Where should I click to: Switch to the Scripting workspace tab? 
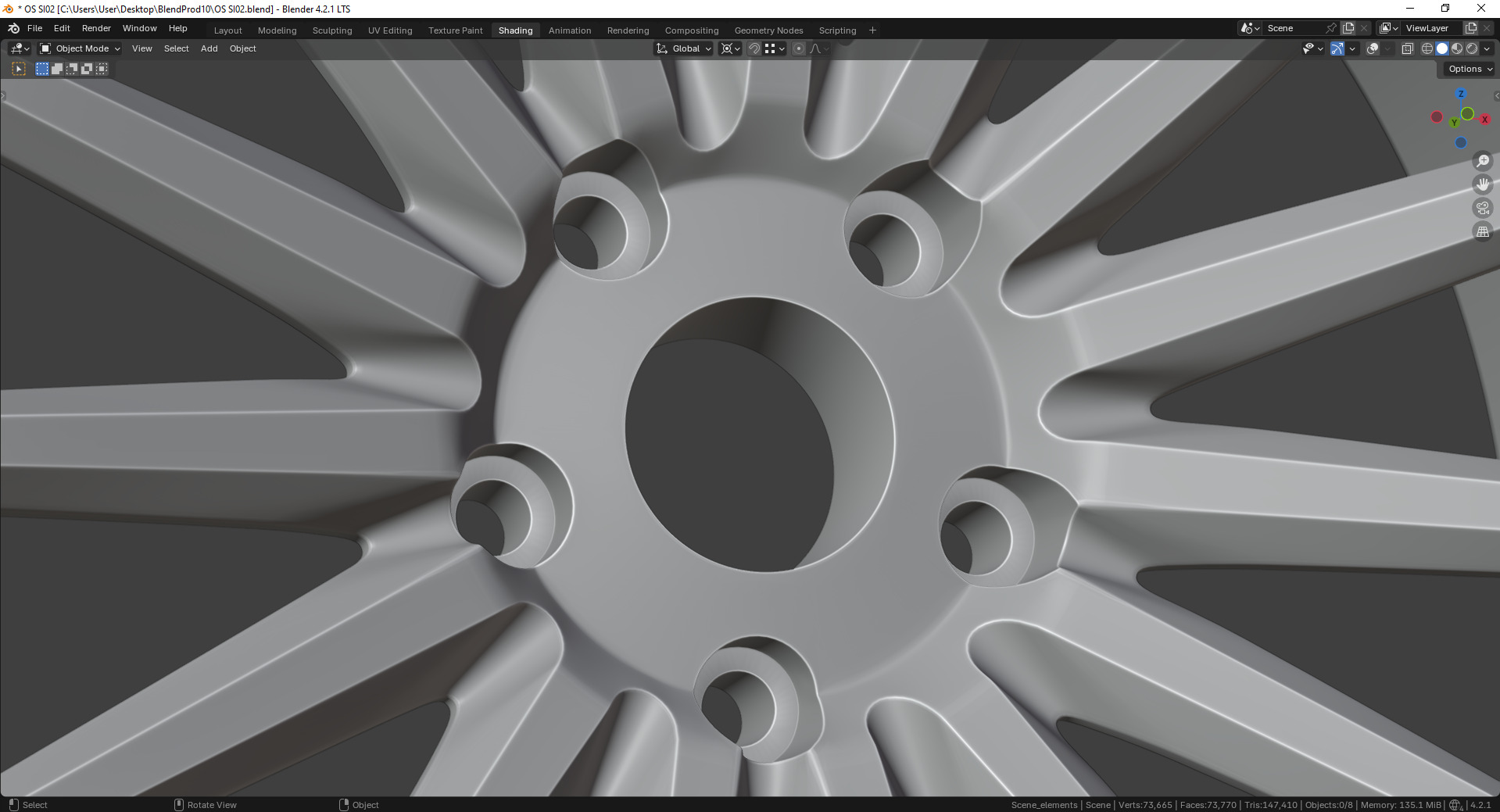pyautogui.click(x=837, y=30)
